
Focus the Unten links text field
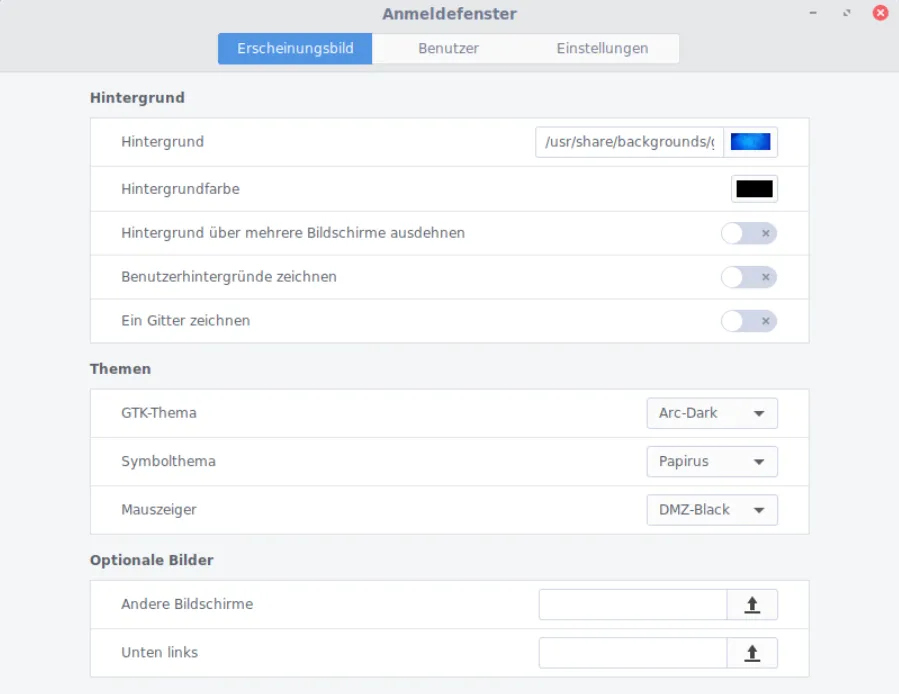click(632, 653)
